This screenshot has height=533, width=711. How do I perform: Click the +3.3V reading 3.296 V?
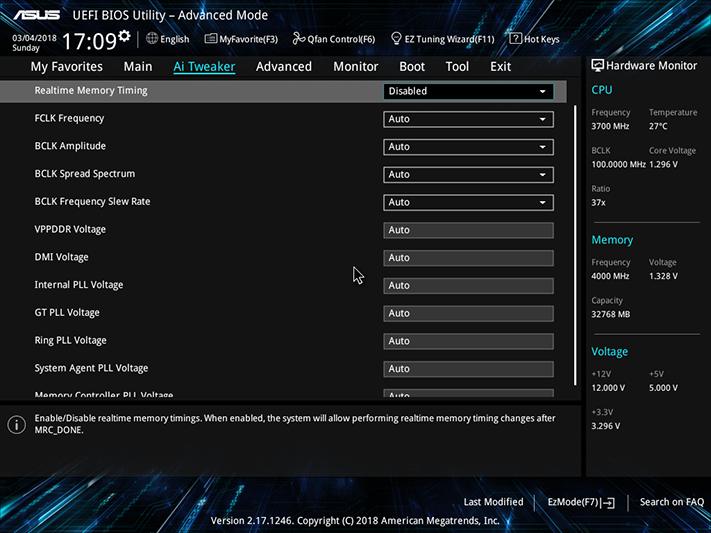(605, 426)
